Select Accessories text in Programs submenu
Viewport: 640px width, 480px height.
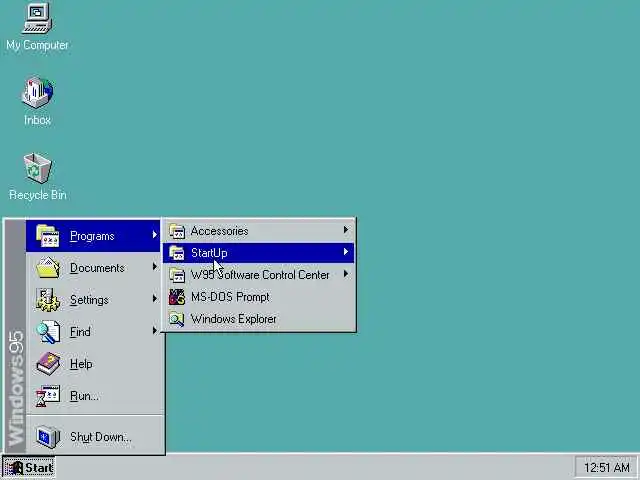[x=220, y=231]
